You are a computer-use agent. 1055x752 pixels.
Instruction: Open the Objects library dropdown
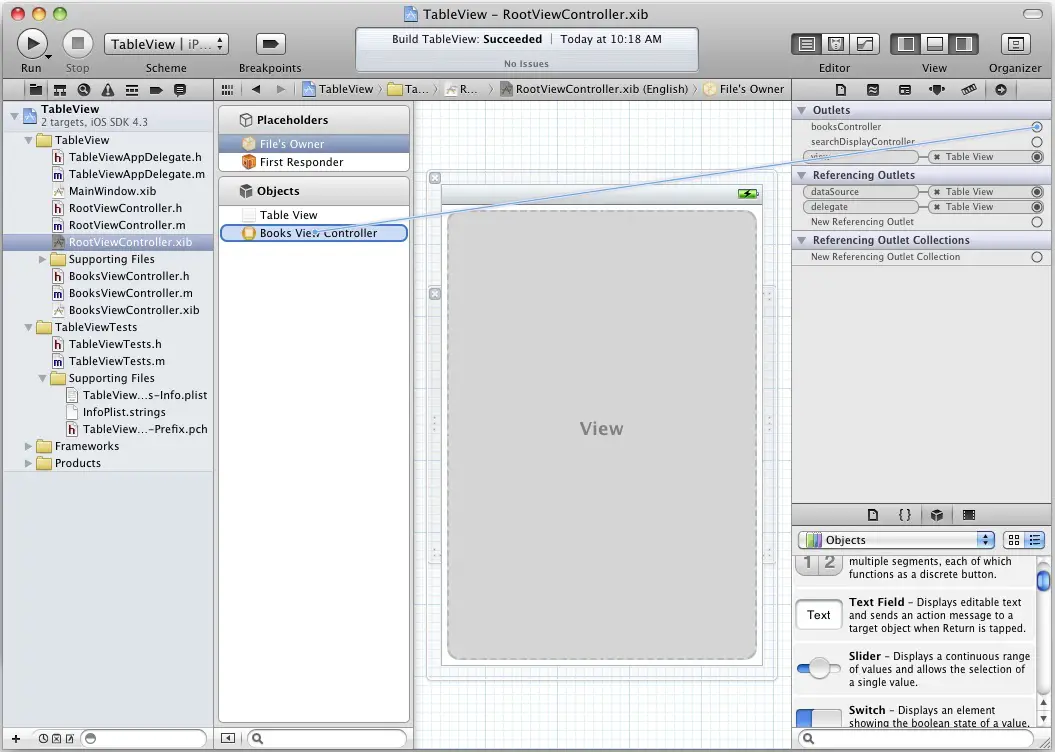896,540
